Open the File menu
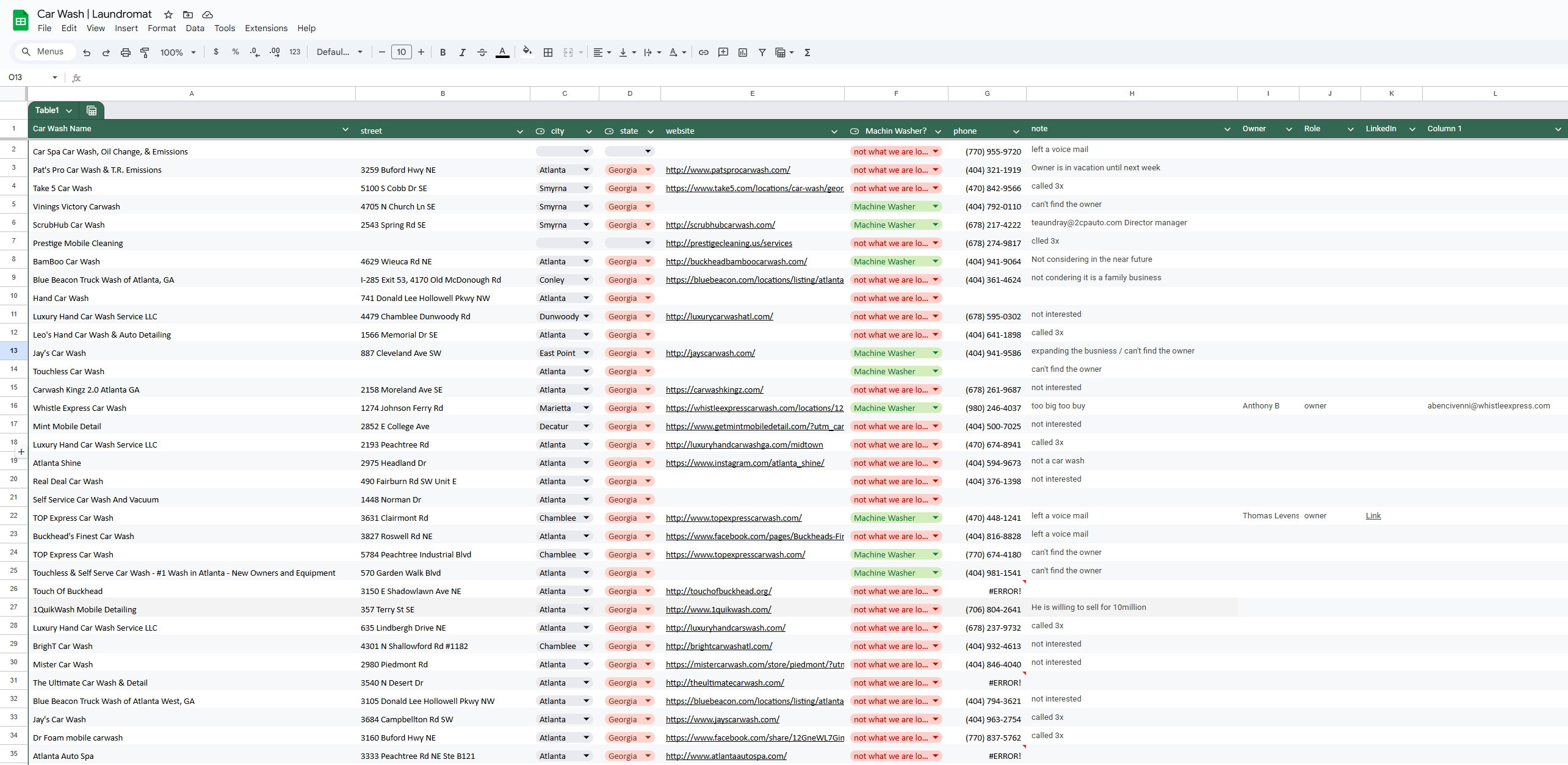The image size is (1568, 765). (45, 28)
